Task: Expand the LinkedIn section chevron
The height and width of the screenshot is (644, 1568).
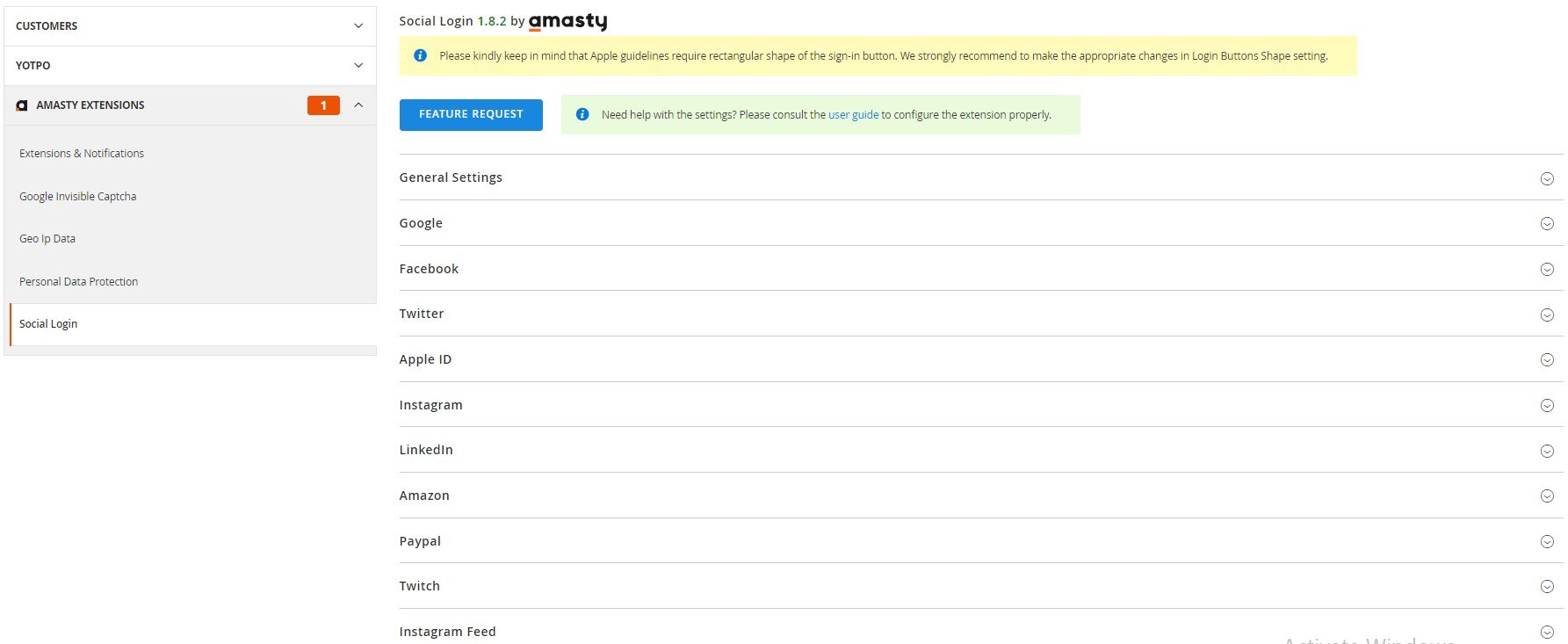Action: pos(1547,451)
